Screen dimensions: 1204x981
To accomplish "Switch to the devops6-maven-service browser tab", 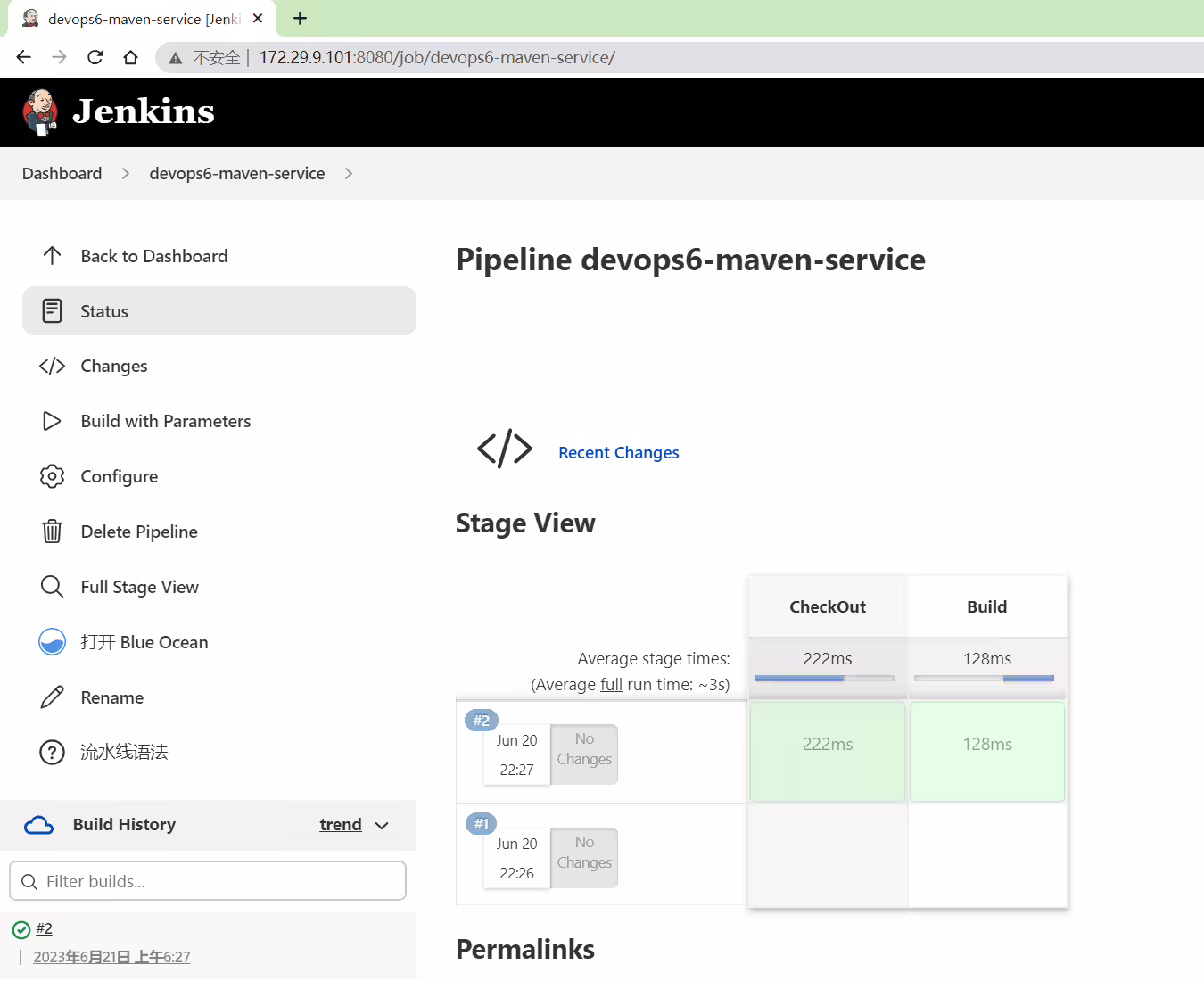I will [x=143, y=19].
